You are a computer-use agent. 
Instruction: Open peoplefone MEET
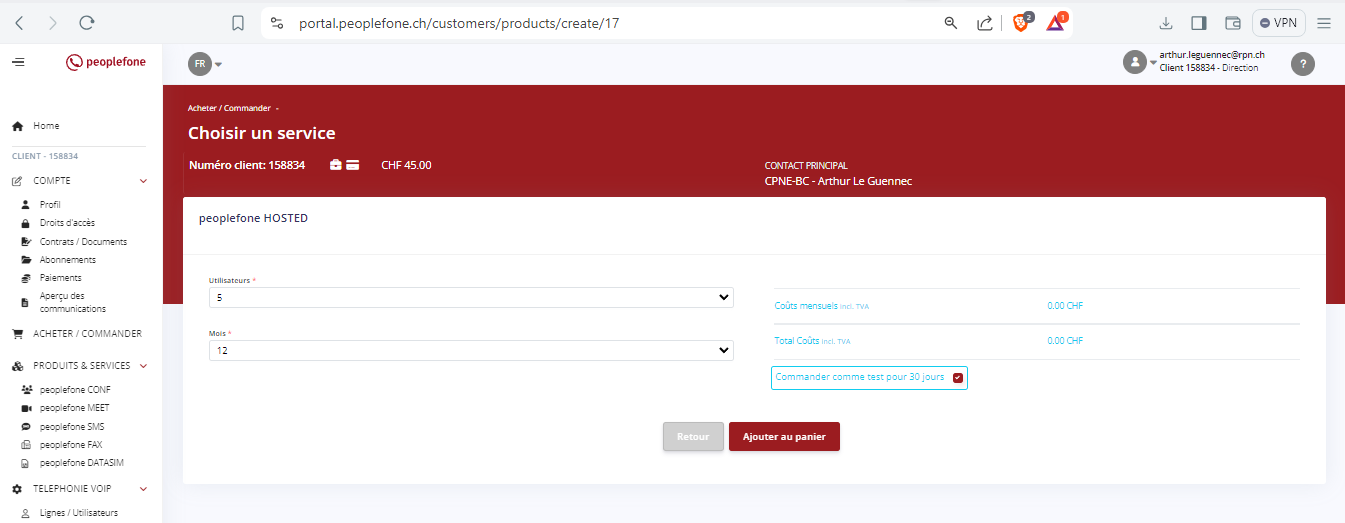75,408
